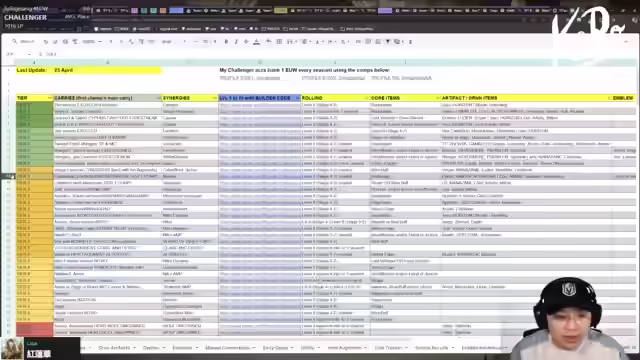Select the CORE ITEMS header cell

405,98
